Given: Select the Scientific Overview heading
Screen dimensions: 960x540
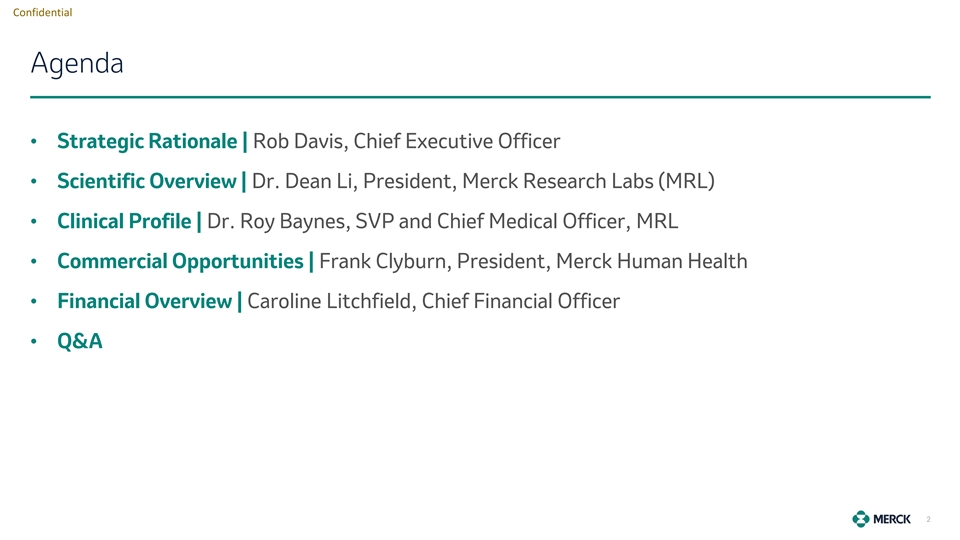Looking at the screenshot, I should coord(148,181).
